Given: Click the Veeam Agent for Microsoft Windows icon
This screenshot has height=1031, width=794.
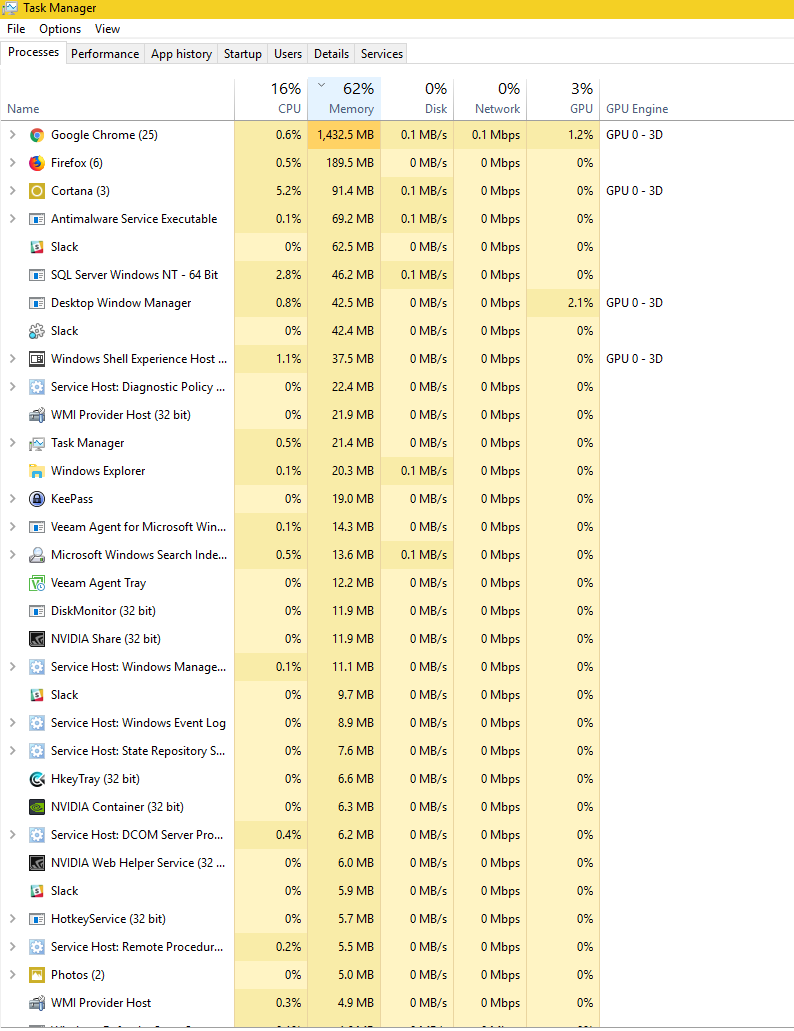Looking at the screenshot, I should click(x=37, y=527).
